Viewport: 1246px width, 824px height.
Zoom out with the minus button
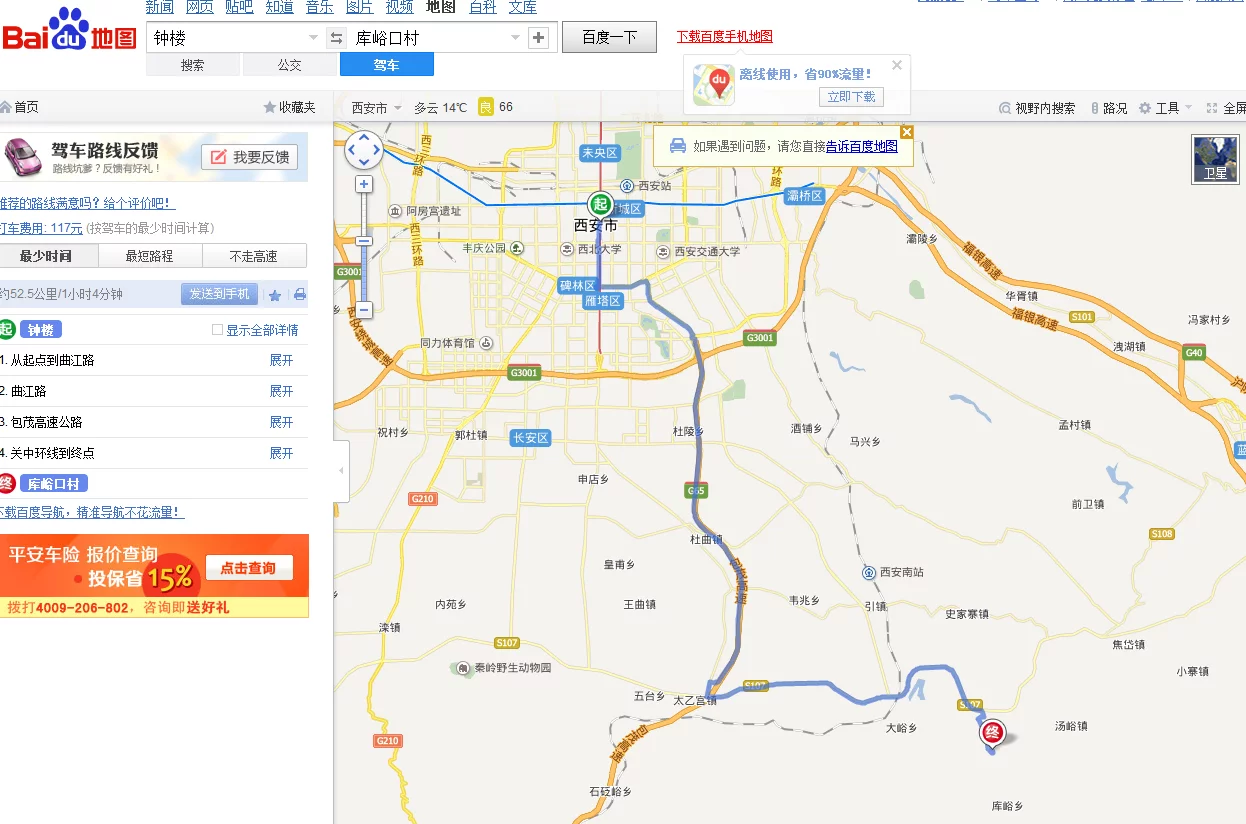pos(364,310)
